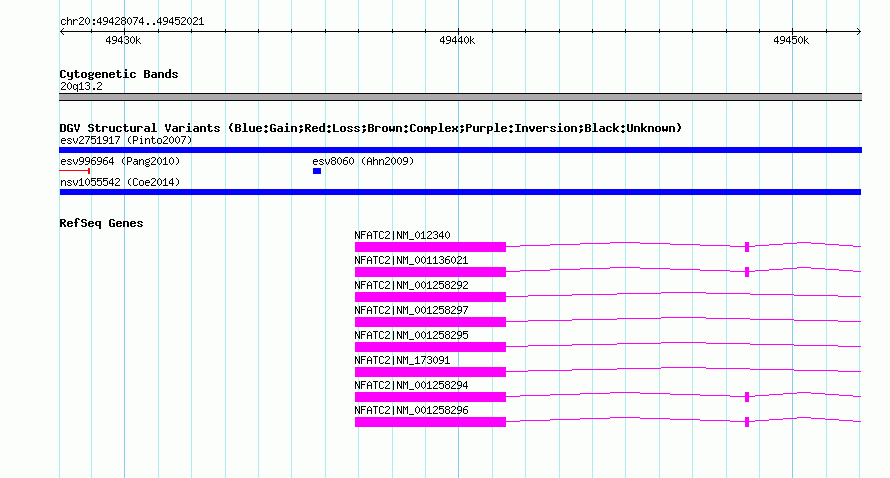Click the right arrowhead of the ruler
Image resolution: width=890 pixels, height=478 pixels.
(859, 31)
